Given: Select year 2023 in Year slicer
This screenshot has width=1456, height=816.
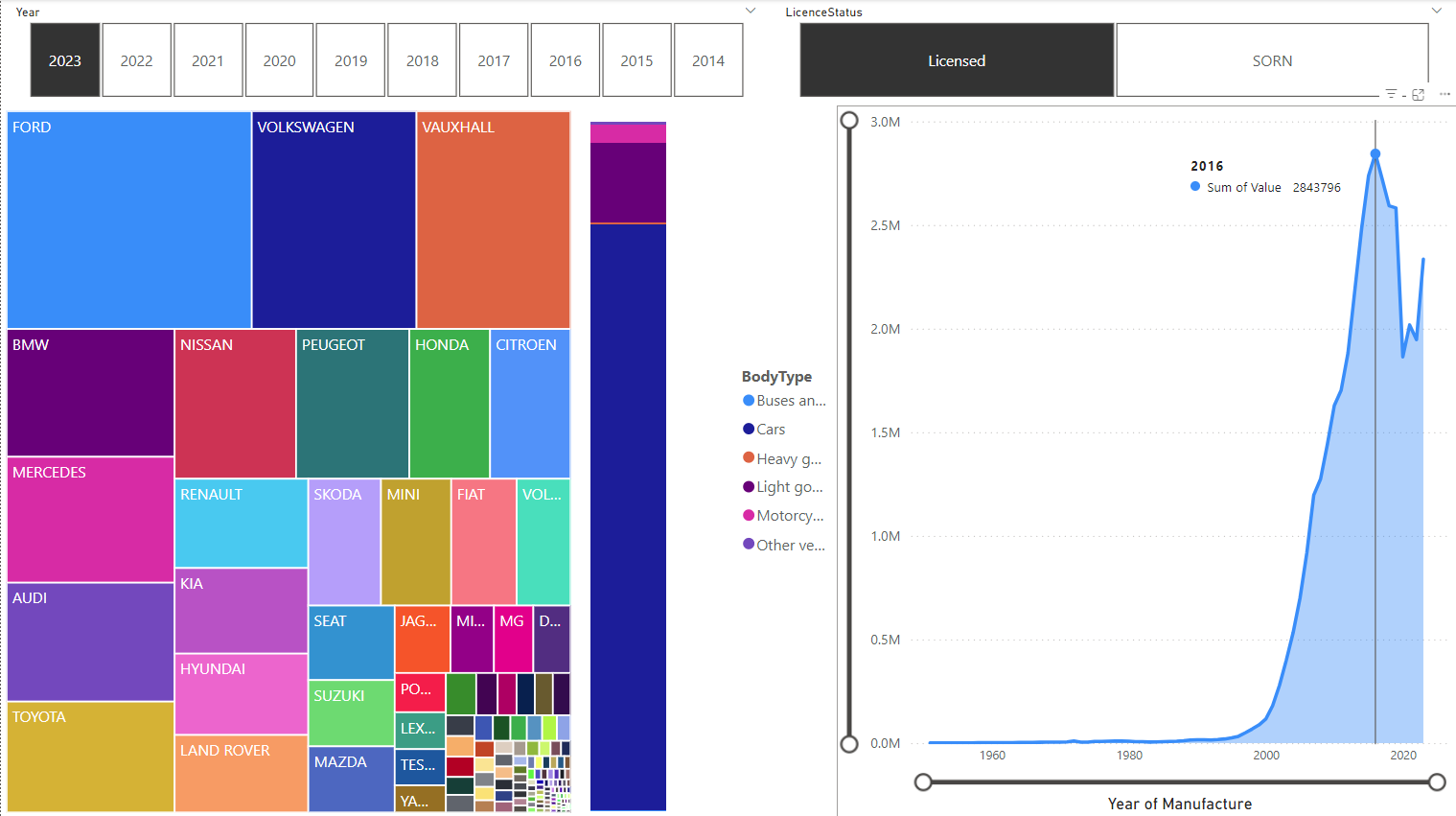Looking at the screenshot, I should 65,60.
